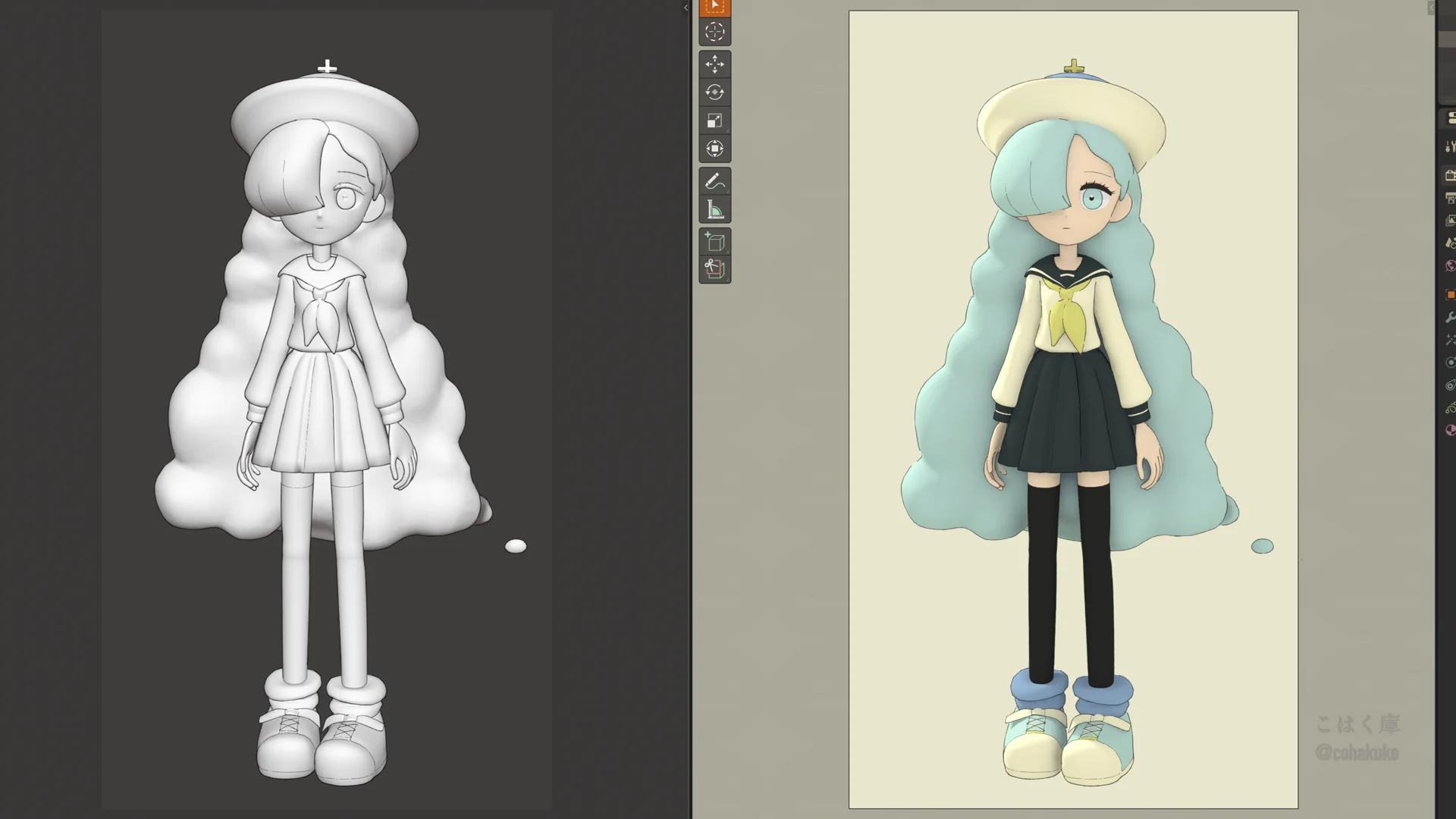This screenshot has height=819, width=1456.
Task: Activate the Rotate tool
Action: [x=714, y=93]
